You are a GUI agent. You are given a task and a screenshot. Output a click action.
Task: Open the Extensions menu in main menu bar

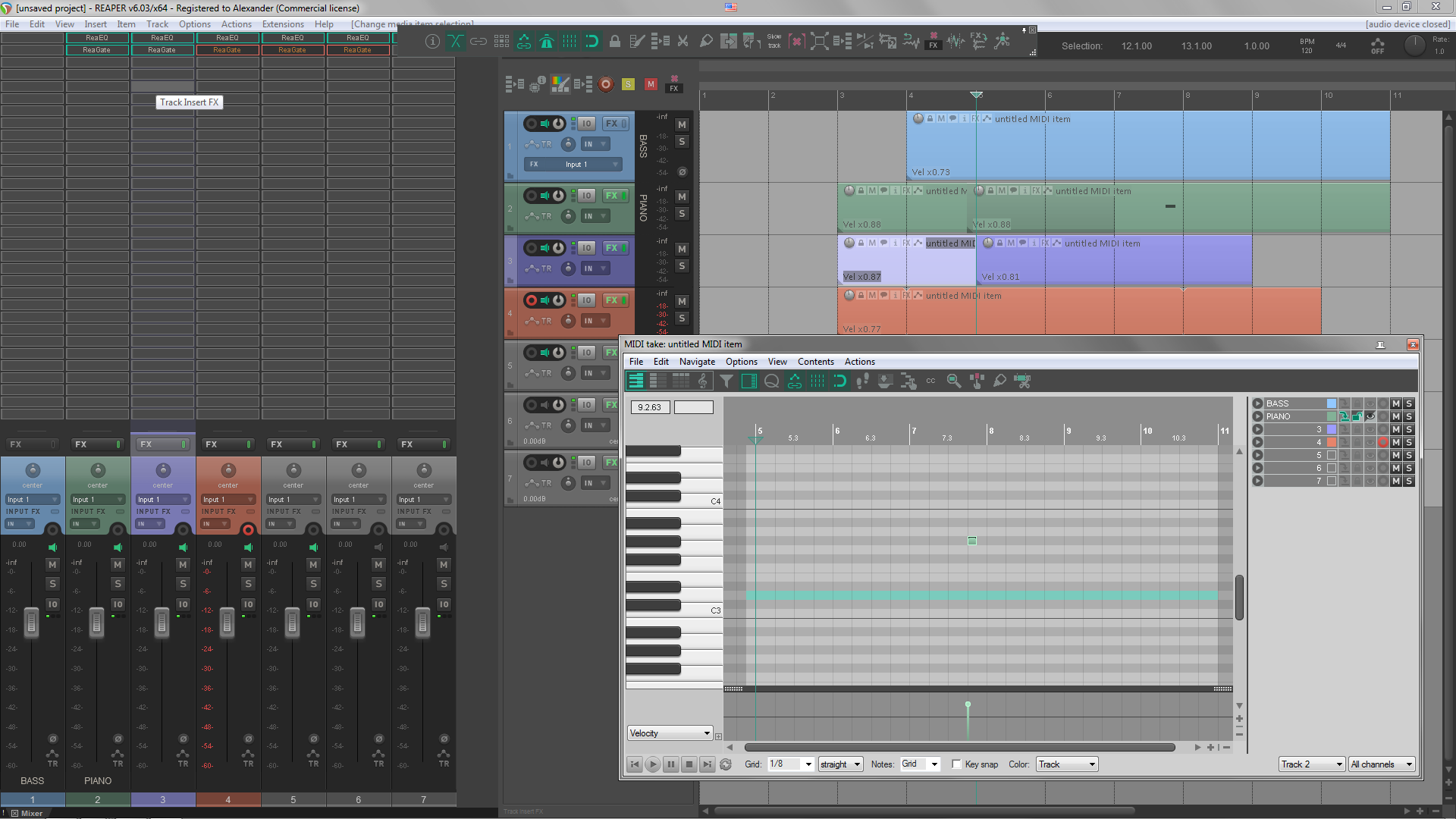[283, 24]
